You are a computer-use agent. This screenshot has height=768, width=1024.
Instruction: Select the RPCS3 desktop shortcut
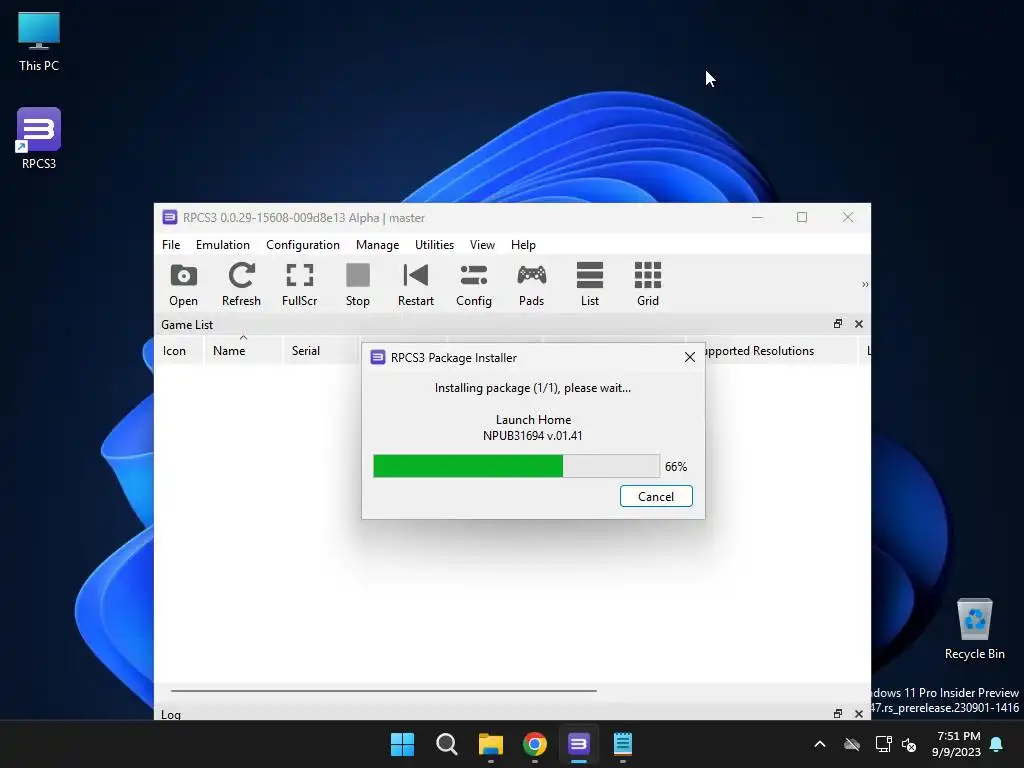(x=39, y=138)
